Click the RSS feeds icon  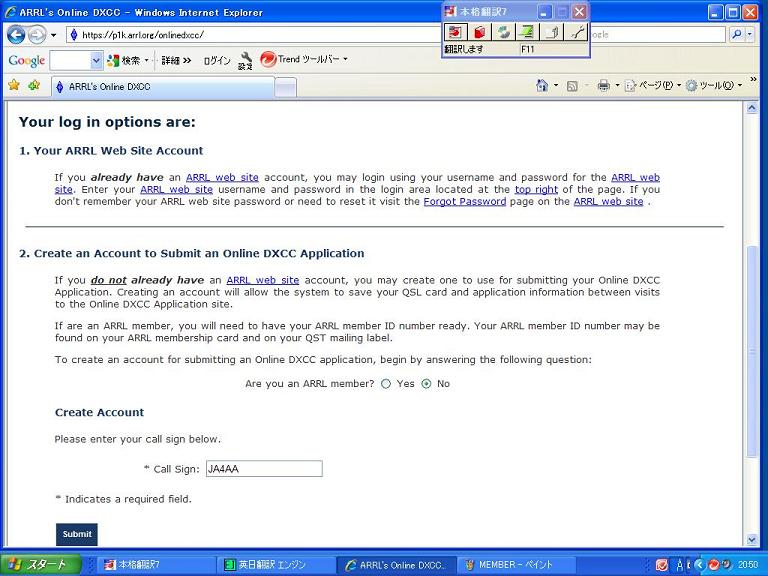point(572,86)
